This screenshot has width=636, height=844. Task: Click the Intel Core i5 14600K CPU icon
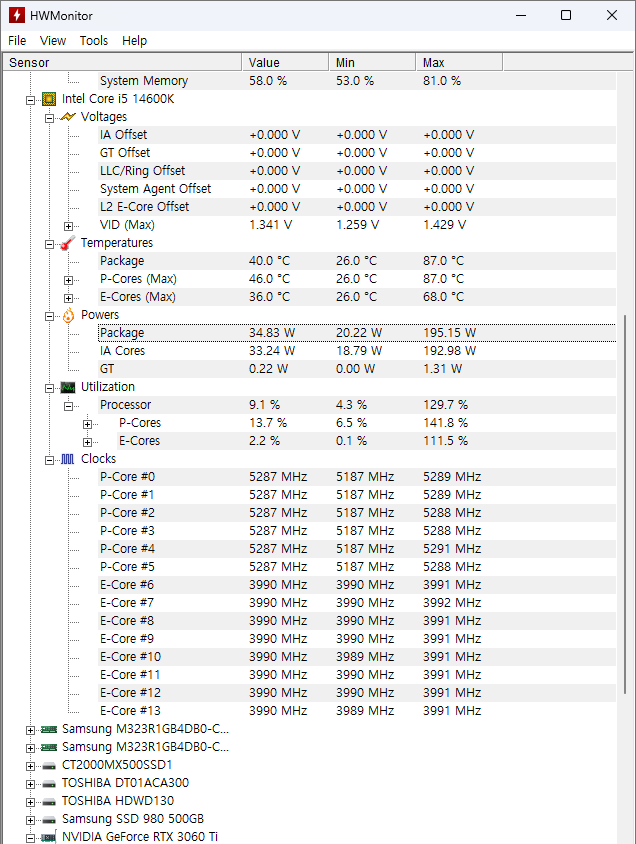pyautogui.click(x=49, y=99)
